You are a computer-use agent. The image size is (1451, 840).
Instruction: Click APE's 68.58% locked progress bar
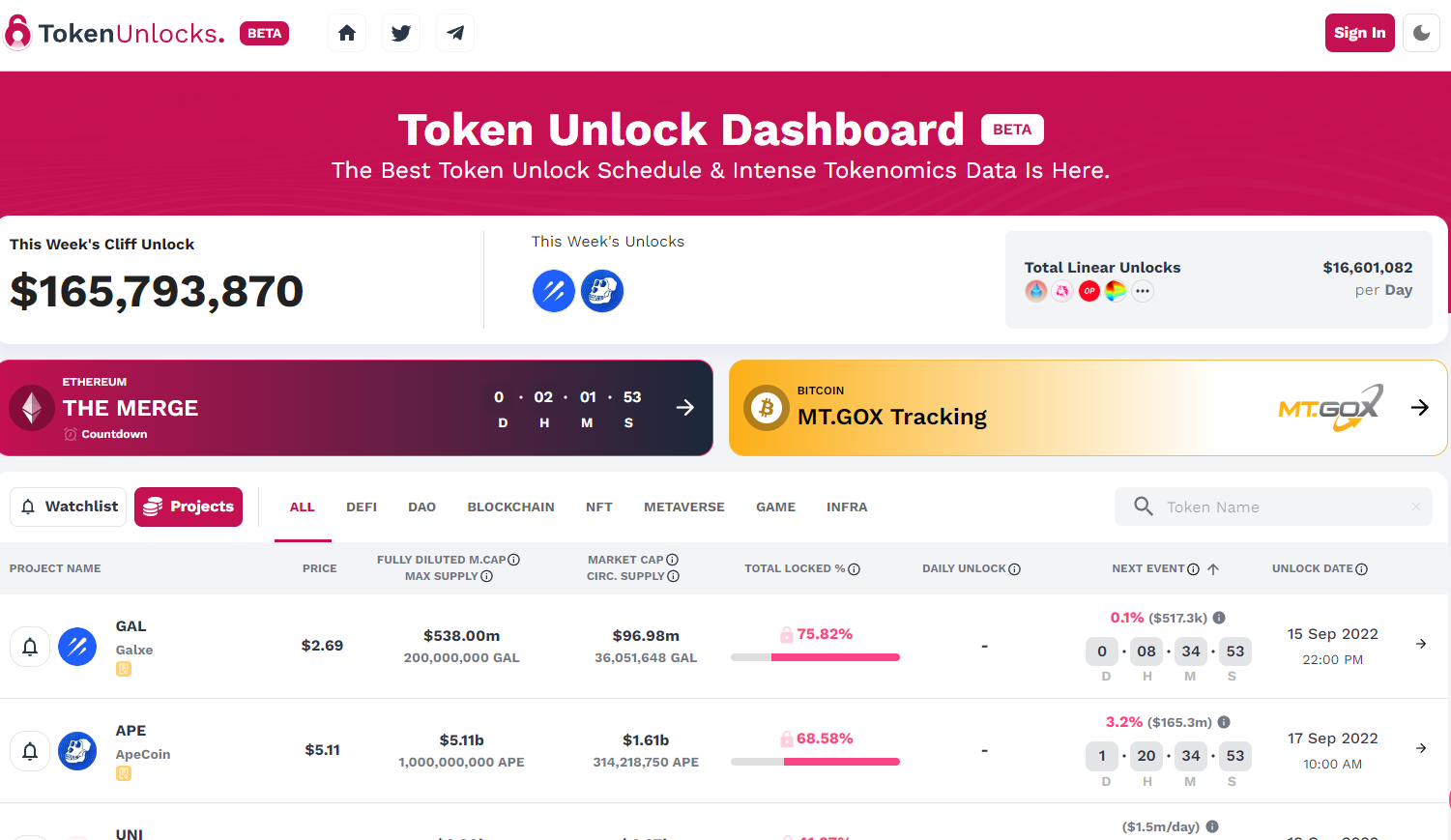pyautogui.click(x=815, y=760)
